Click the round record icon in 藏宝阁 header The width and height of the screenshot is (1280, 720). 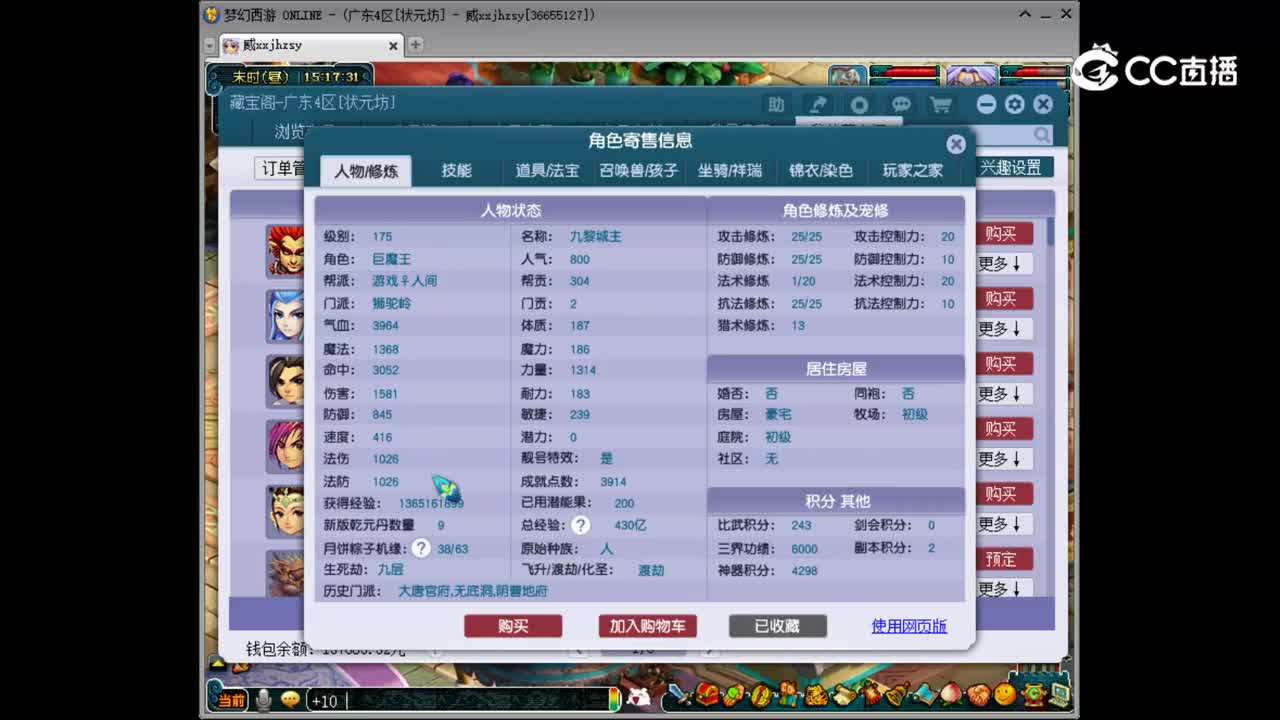click(x=859, y=104)
